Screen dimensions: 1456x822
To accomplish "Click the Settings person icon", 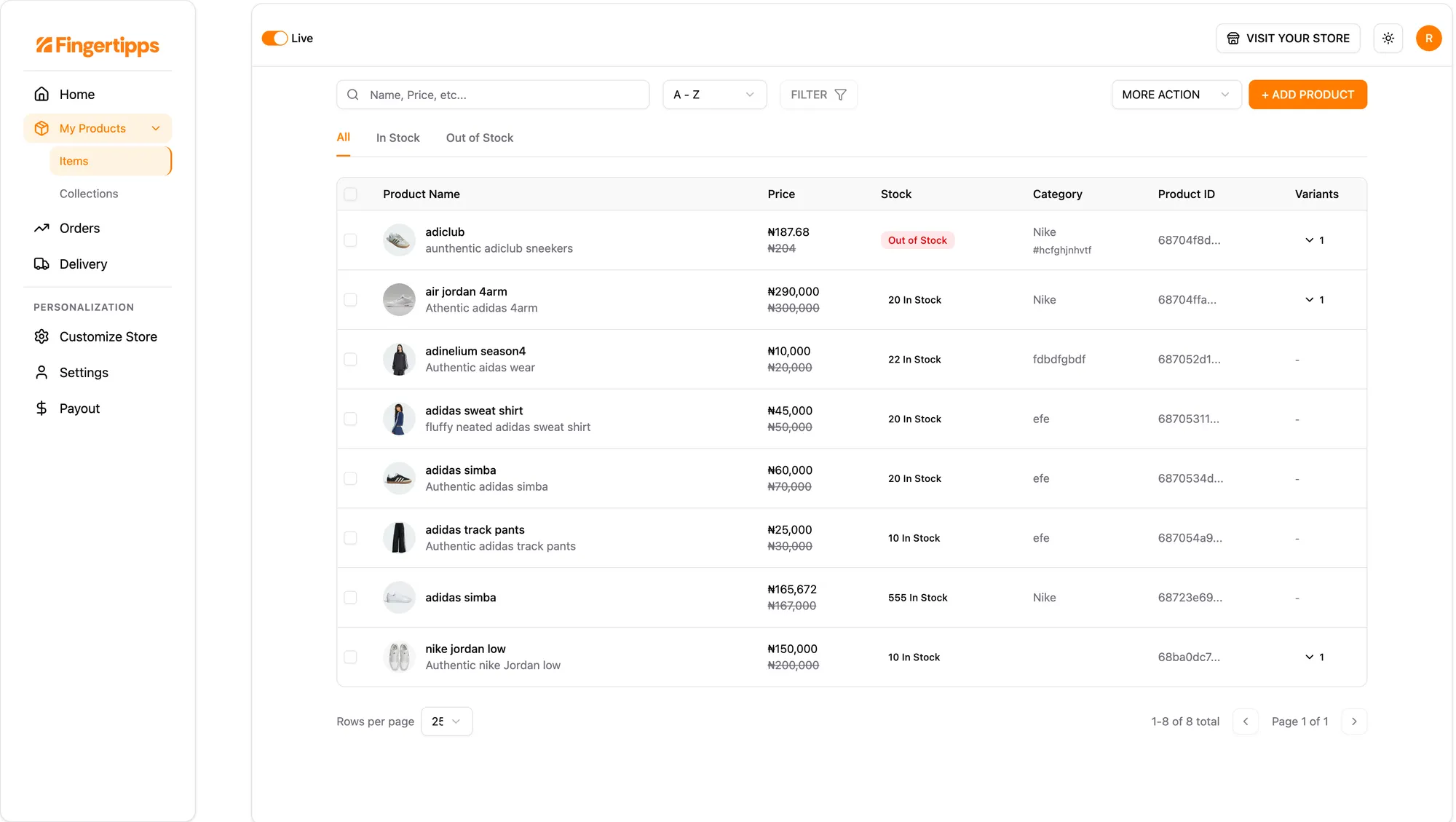I will [41, 372].
